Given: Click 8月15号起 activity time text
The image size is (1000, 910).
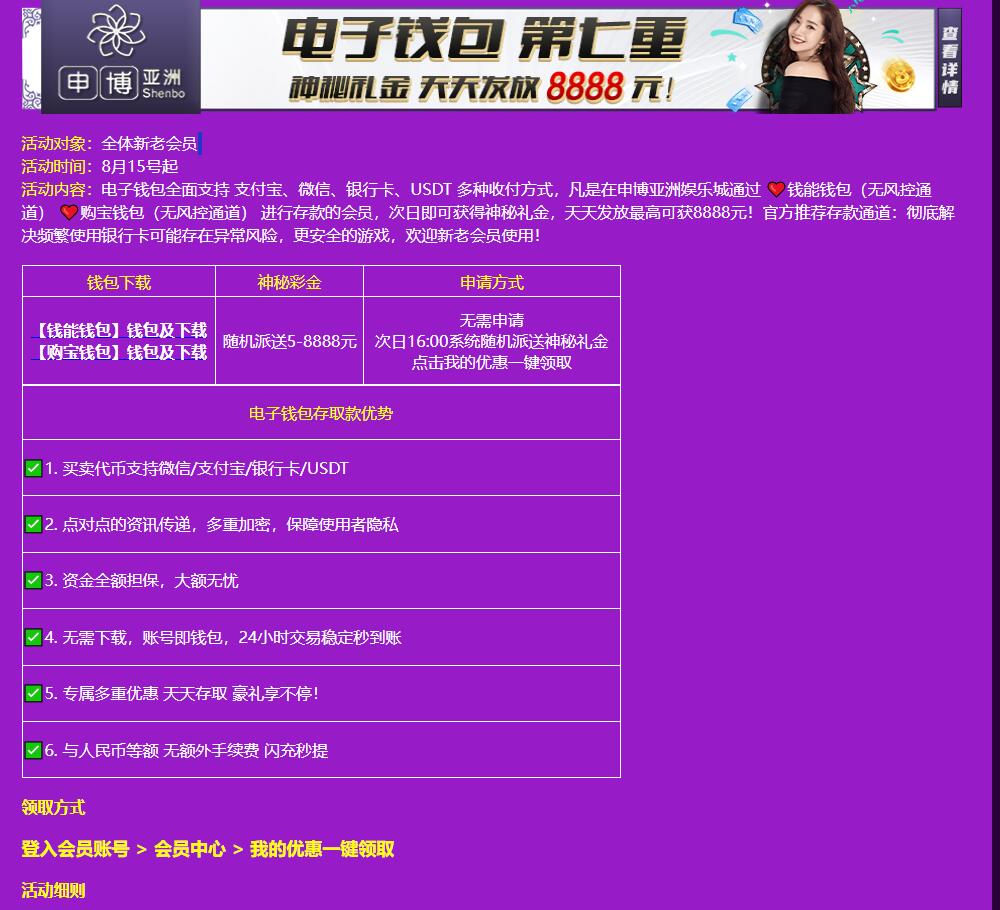Looking at the screenshot, I should click(140, 166).
